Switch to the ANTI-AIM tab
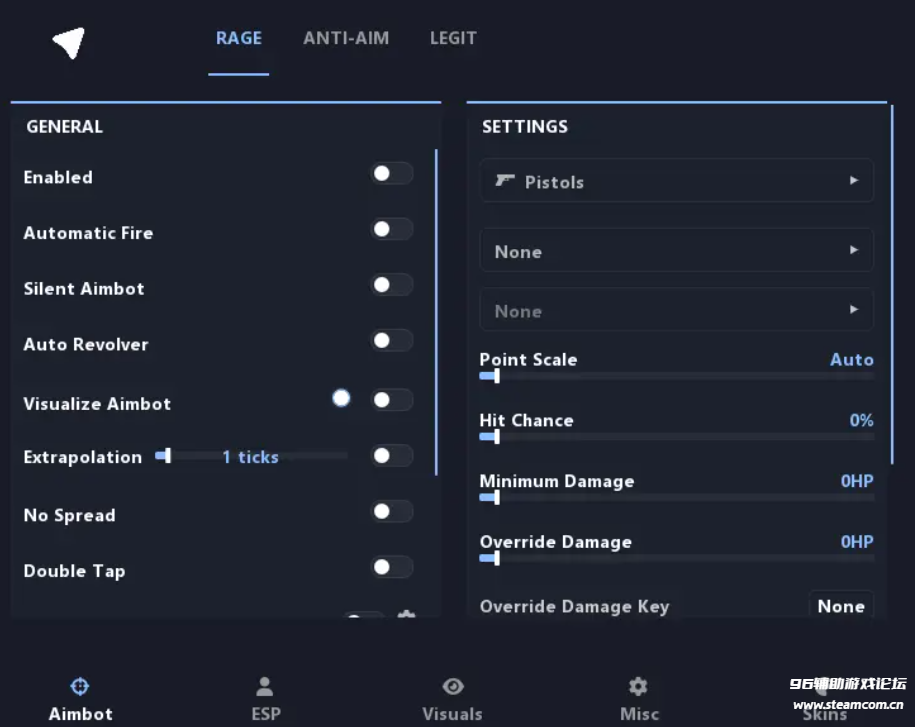This screenshot has height=727, width=915. tap(346, 39)
